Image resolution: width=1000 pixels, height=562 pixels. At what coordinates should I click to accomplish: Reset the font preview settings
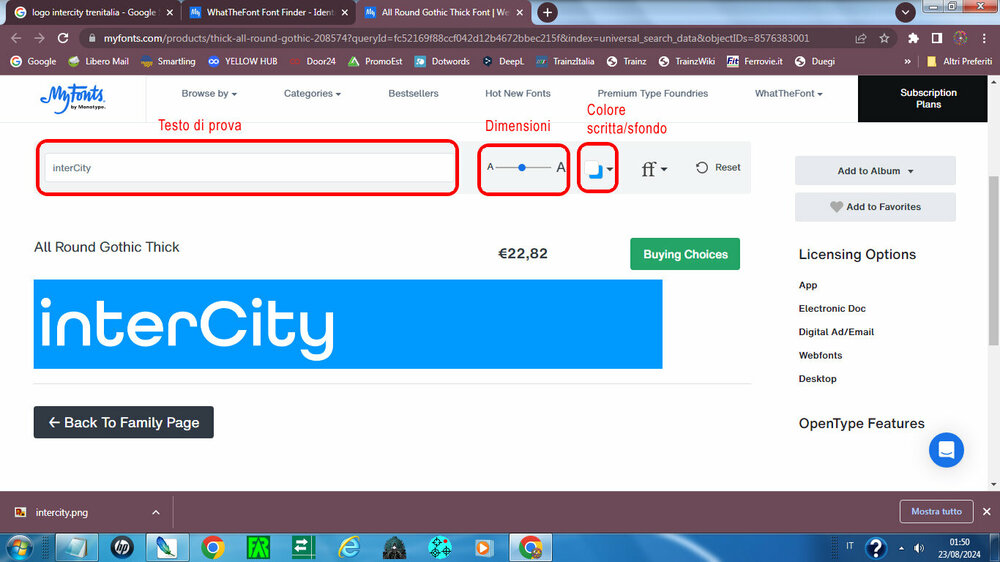(718, 167)
